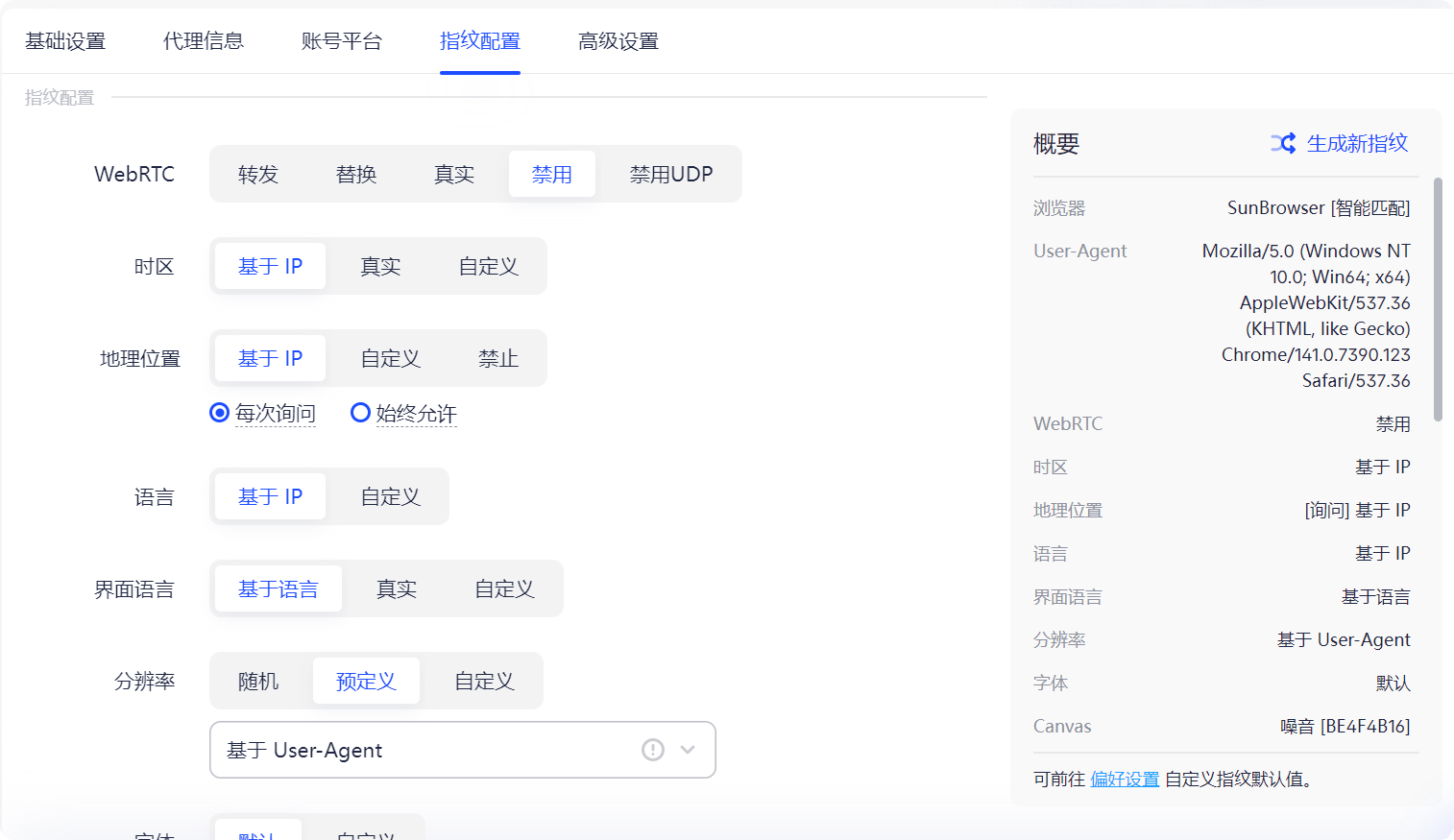Click the shuffle icon beside 生成新指纹
1454x840 pixels.
(x=1284, y=143)
